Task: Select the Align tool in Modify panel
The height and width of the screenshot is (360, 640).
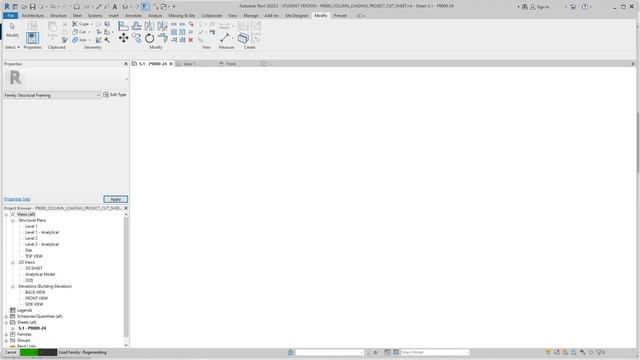Action: (x=123, y=26)
